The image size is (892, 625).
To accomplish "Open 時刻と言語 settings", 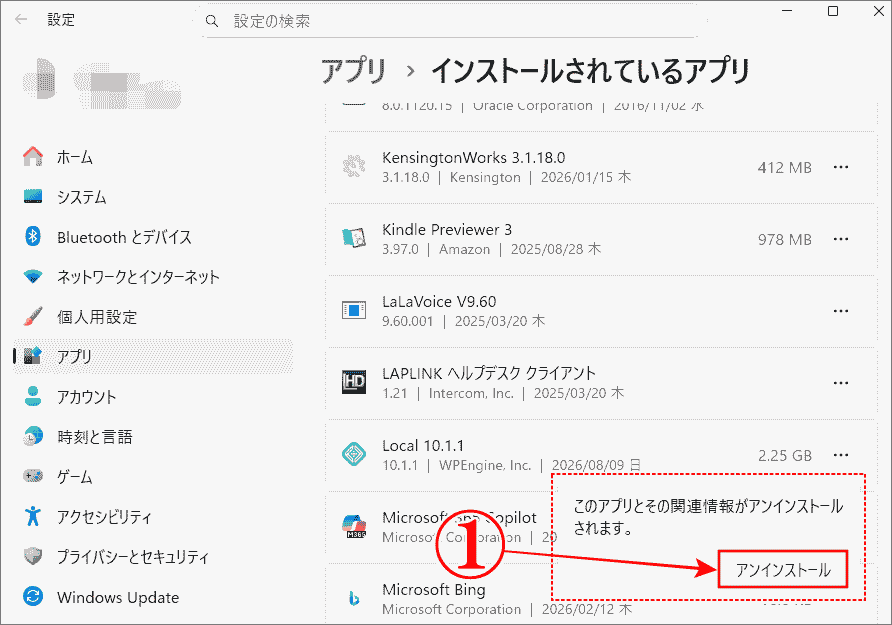I will [x=152, y=437].
